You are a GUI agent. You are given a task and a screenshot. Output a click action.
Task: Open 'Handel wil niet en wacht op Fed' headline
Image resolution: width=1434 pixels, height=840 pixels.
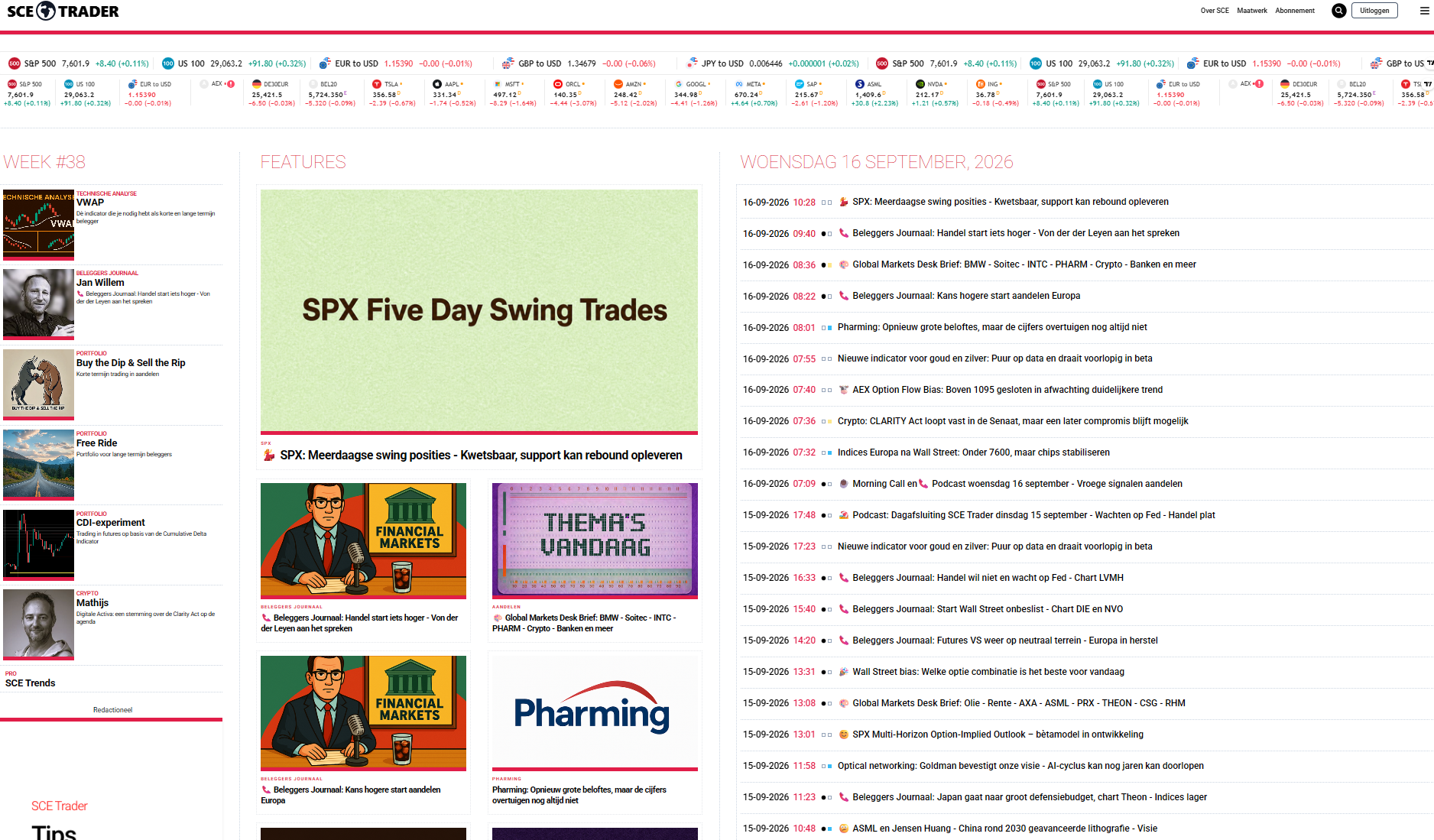(988, 578)
